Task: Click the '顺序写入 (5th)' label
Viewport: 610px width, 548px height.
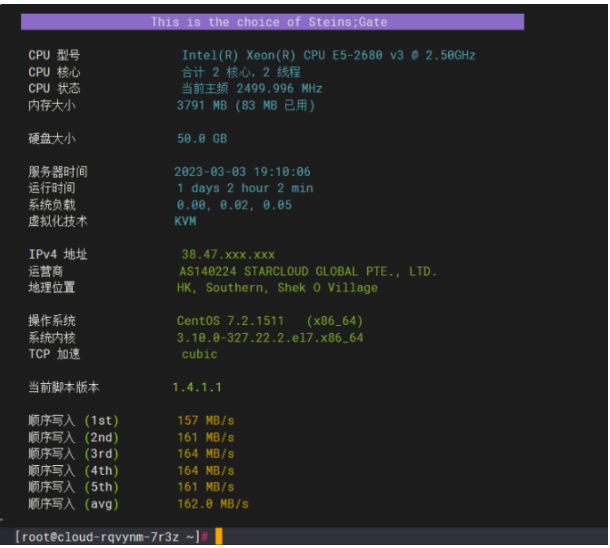Action: pyautogui.click(x=73, y=487)
